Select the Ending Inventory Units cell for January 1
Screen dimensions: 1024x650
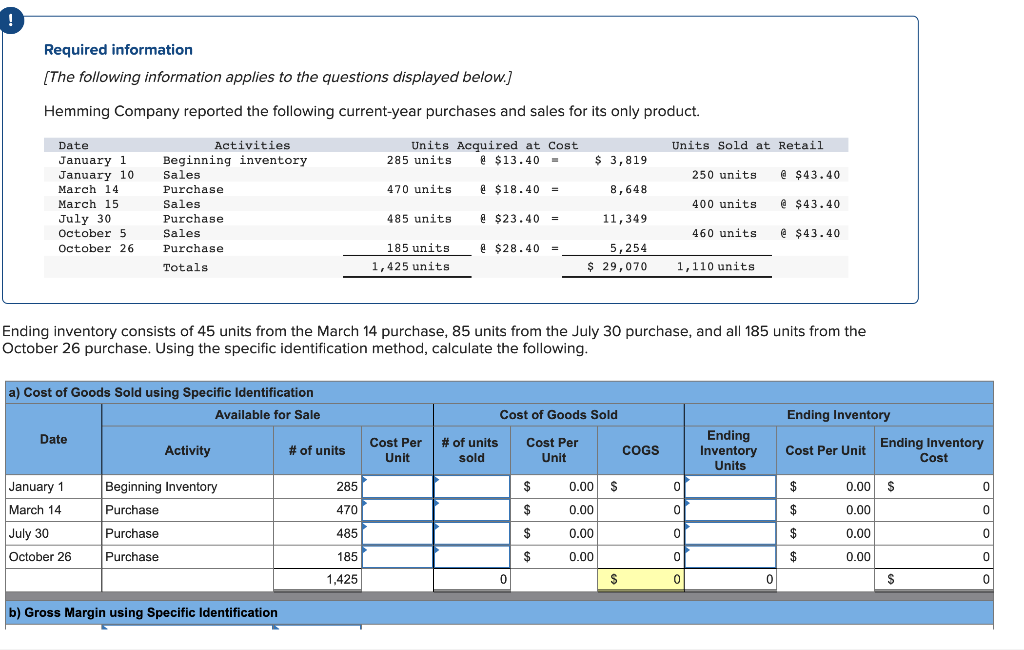tap(728, 487)
